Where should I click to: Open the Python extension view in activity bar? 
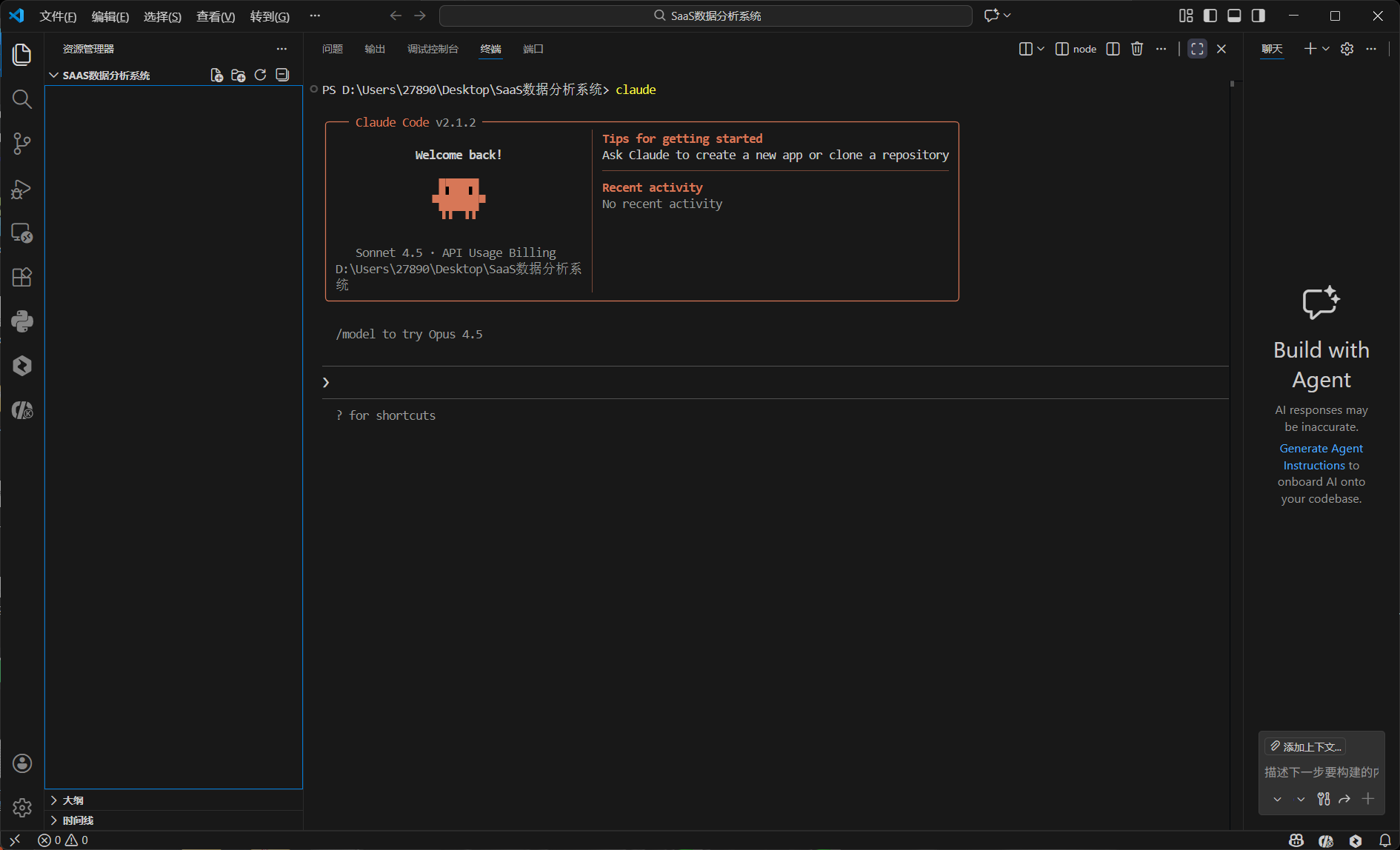coord(22,321)
